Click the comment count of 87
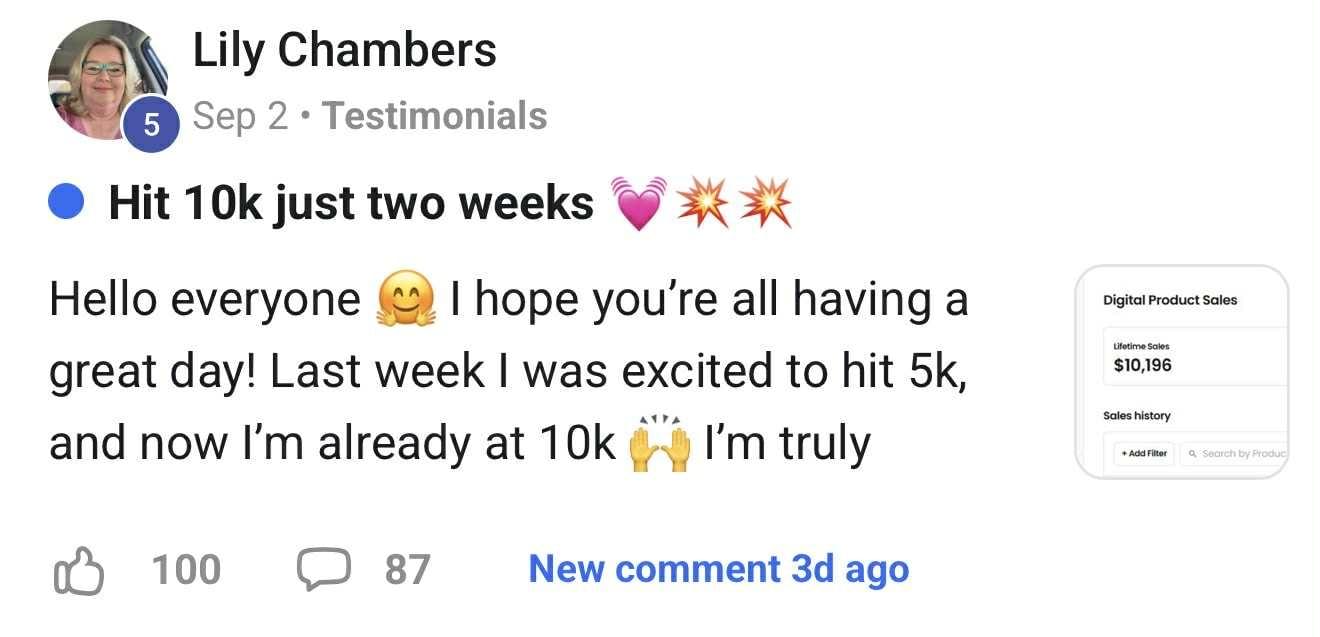1320x637 pixels. 407,570
